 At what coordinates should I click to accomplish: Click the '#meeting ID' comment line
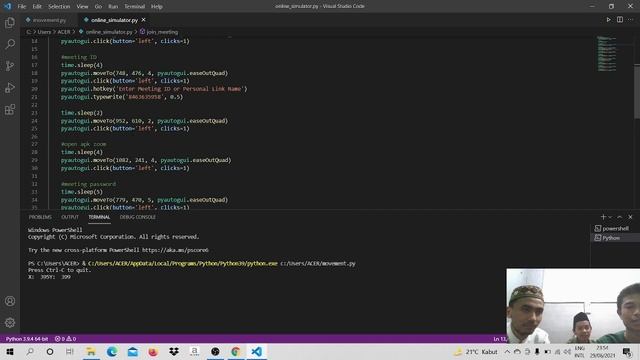pyautogui.click(x=79, y=57)
